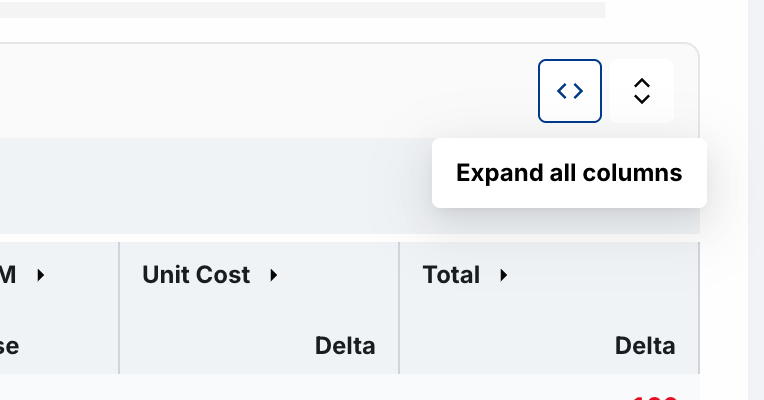
Task: Click the red value in Total Delta column
Action: 655,398
